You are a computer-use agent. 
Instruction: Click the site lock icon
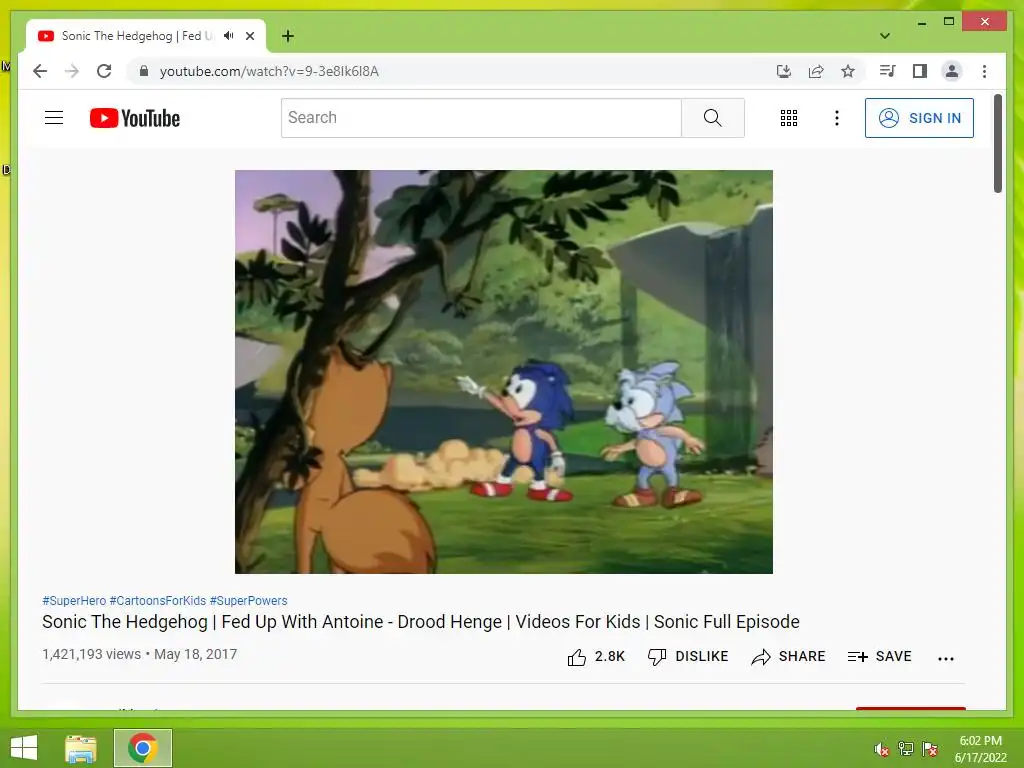pyautogui.click(x=144, y=71)
